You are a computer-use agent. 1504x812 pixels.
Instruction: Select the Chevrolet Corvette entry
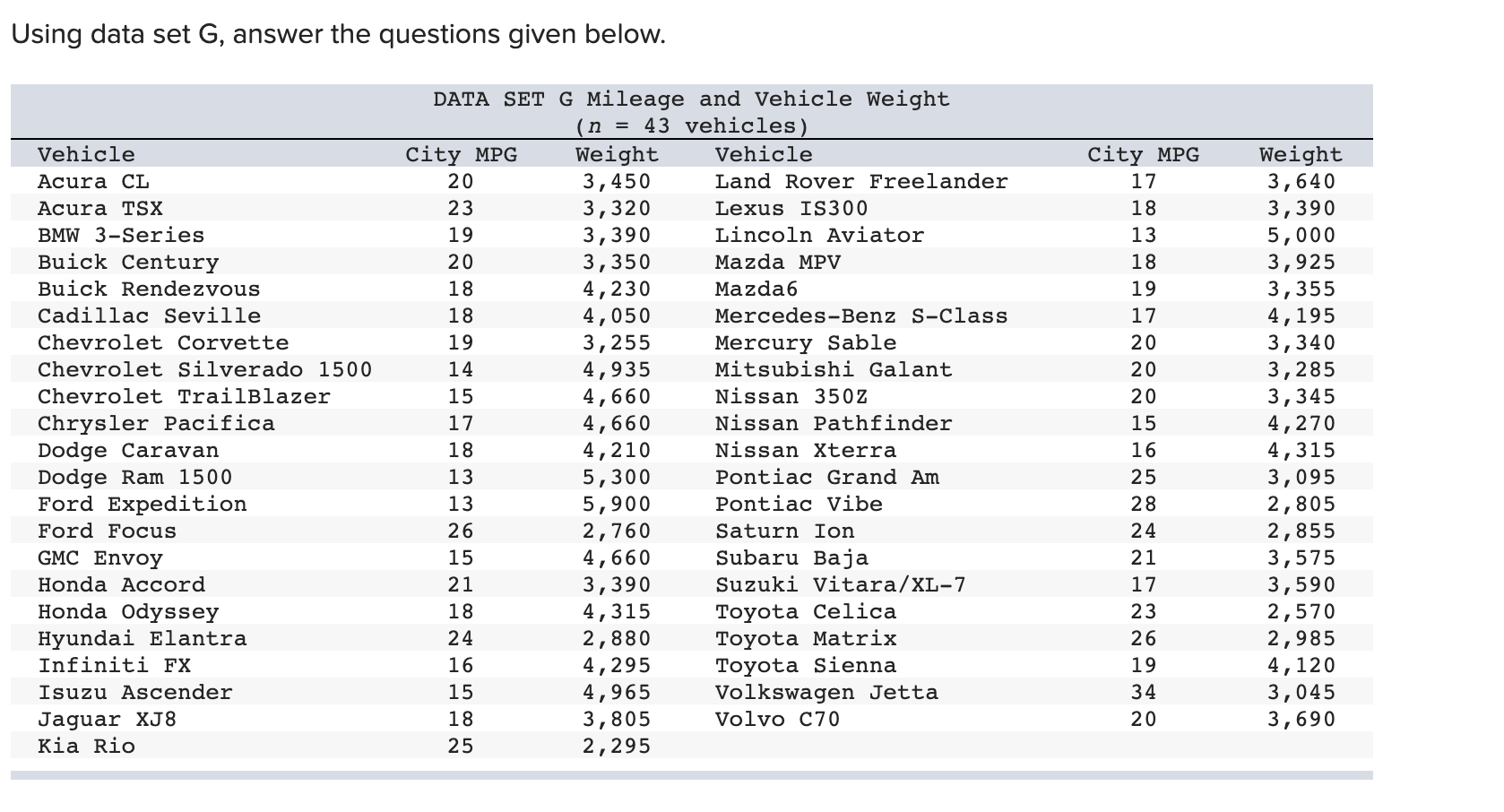(163, 343)
